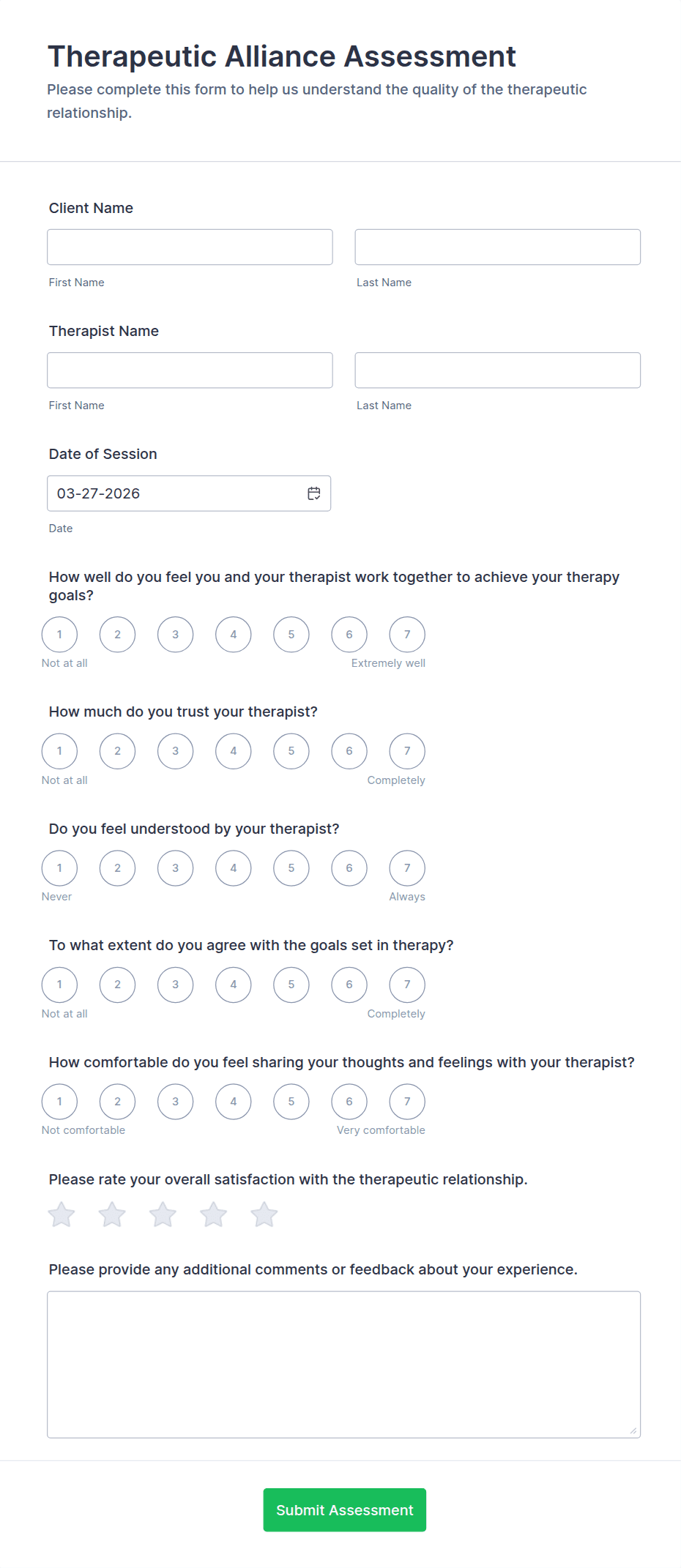Focus the Client First Name field
681x1568 pixels.
(190, 247)
